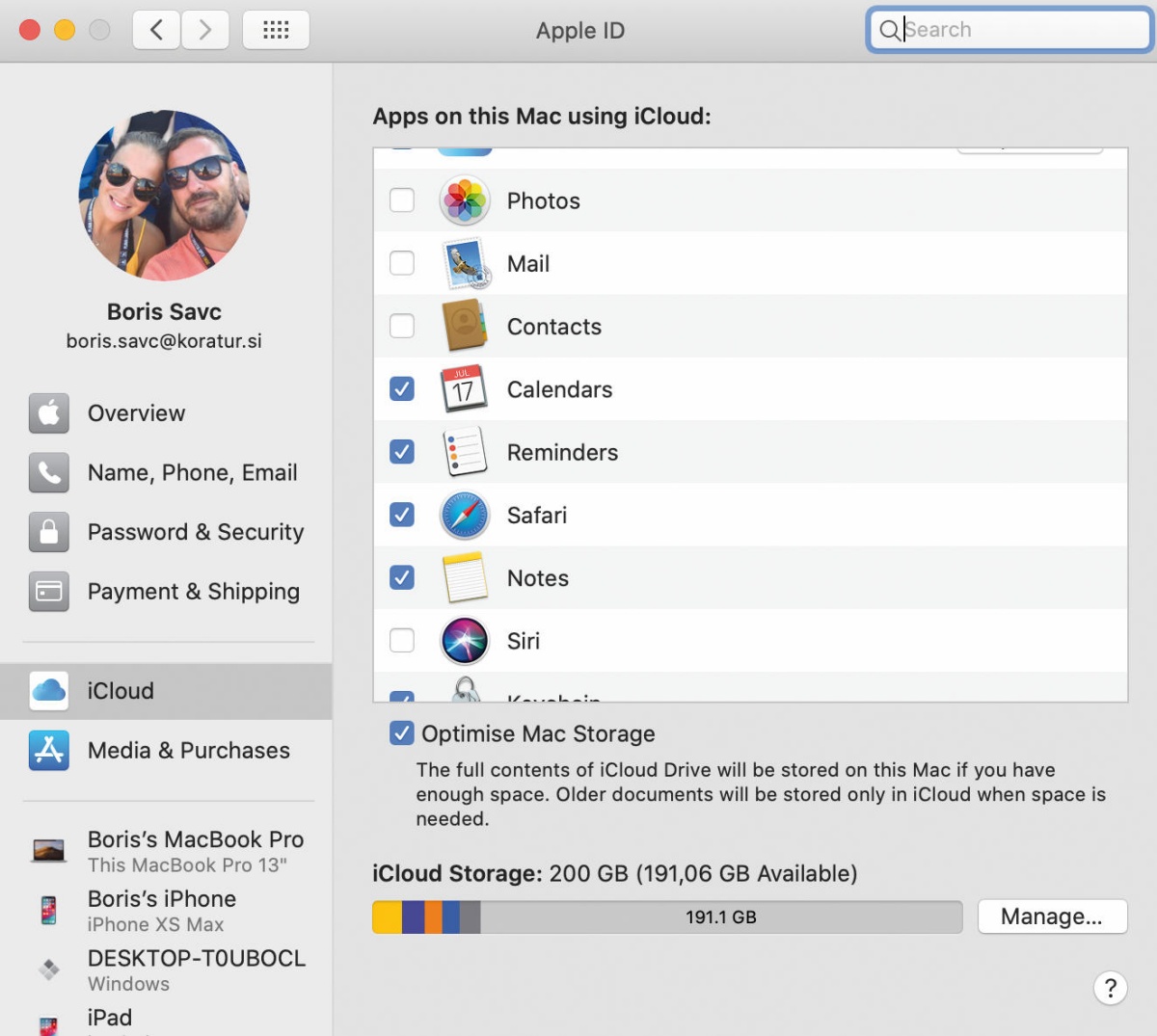This screenshot has height=1036, width=1157.
Task: Select the iPad device entry
Action: pyautogui.click(x=166, y=1020)
